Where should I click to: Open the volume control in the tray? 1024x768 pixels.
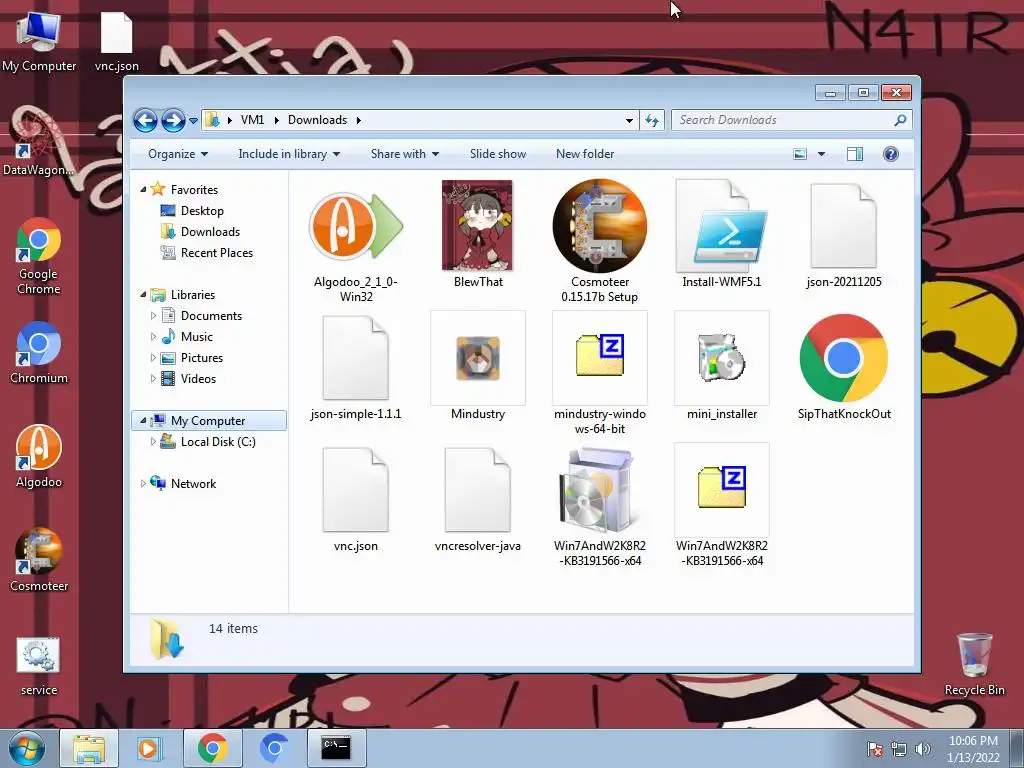[922, 749]
